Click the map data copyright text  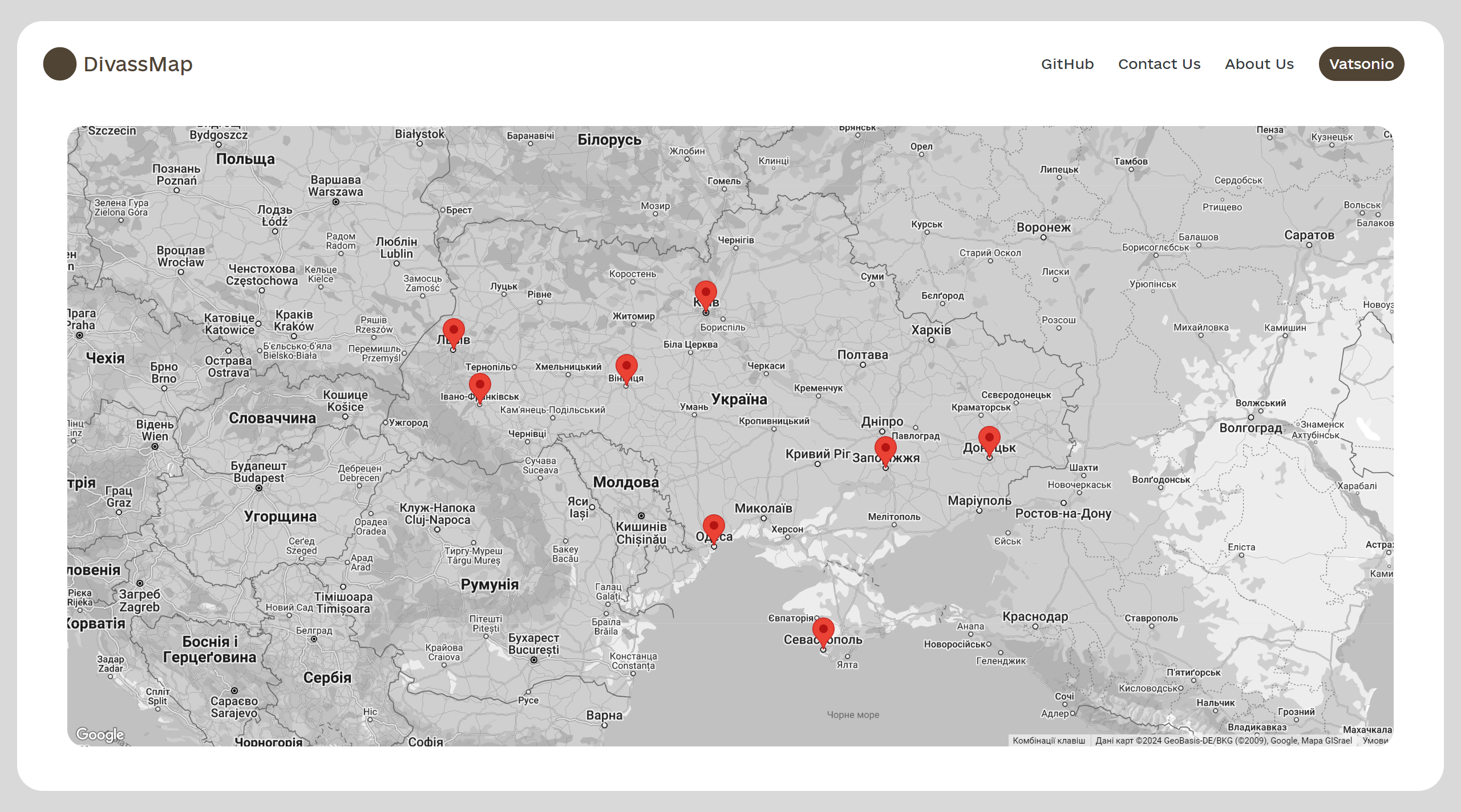(x=1223, y=740)
